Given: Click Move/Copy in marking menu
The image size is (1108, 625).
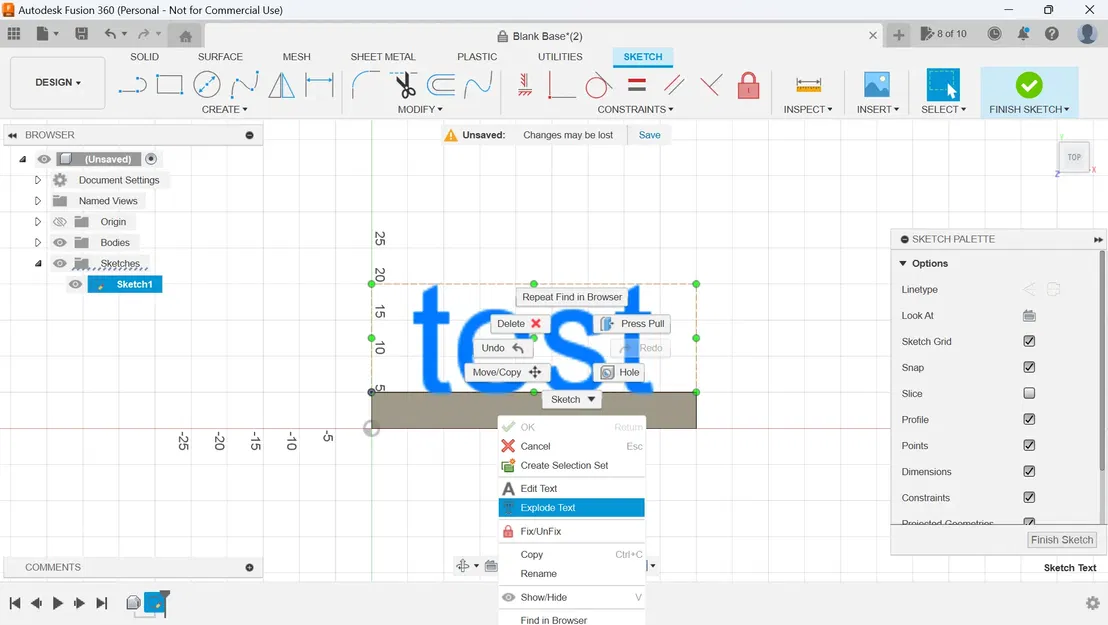Looking at the screenshot, I should [507, 372].
